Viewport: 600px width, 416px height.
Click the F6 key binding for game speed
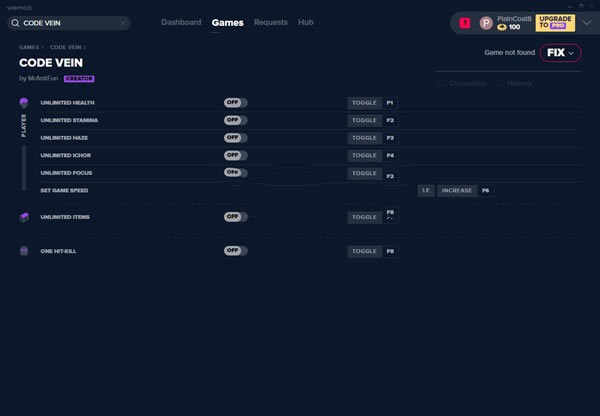(x=485, y=191)
